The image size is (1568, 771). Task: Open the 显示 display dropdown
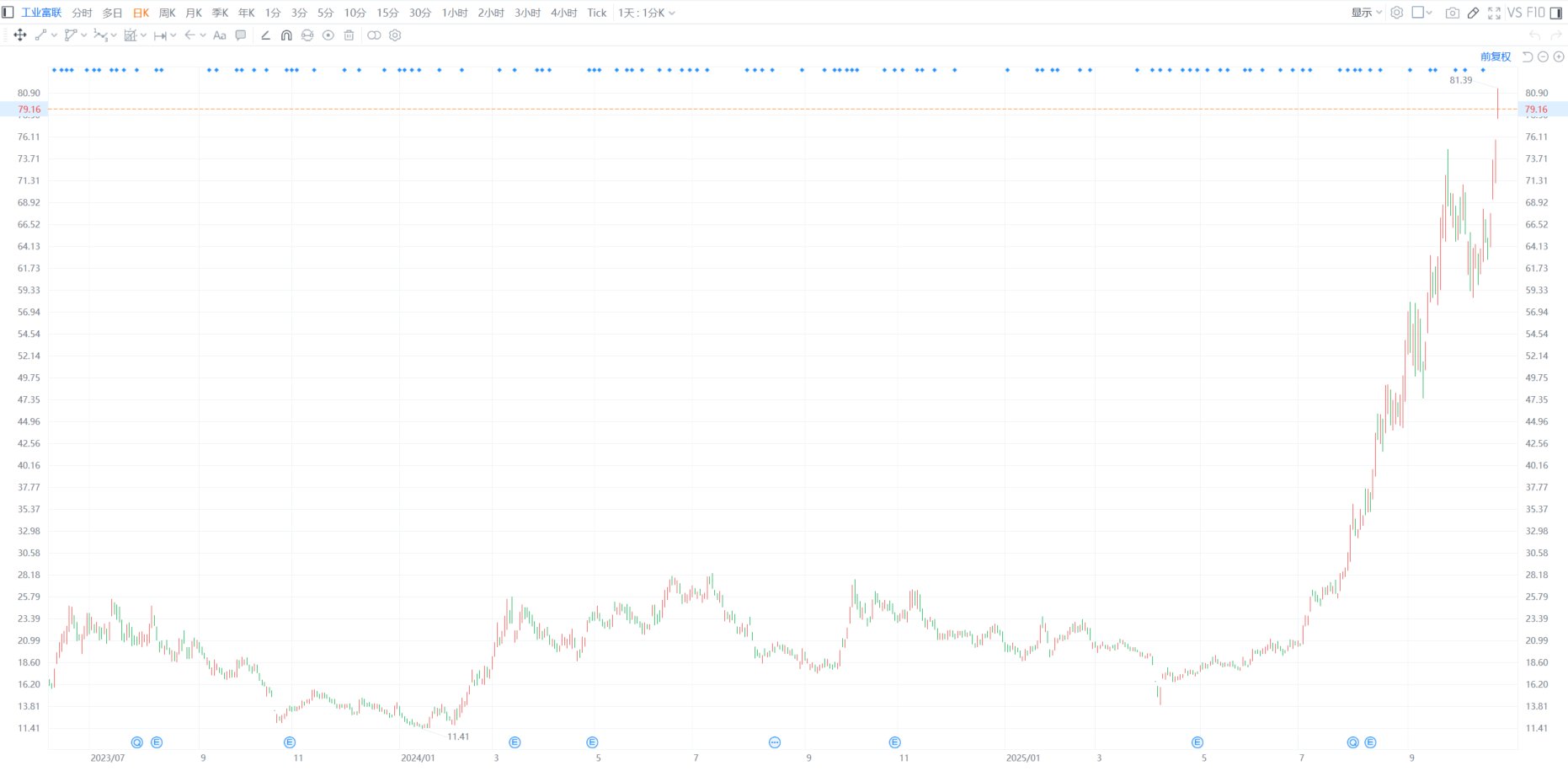coord(1366,13)
